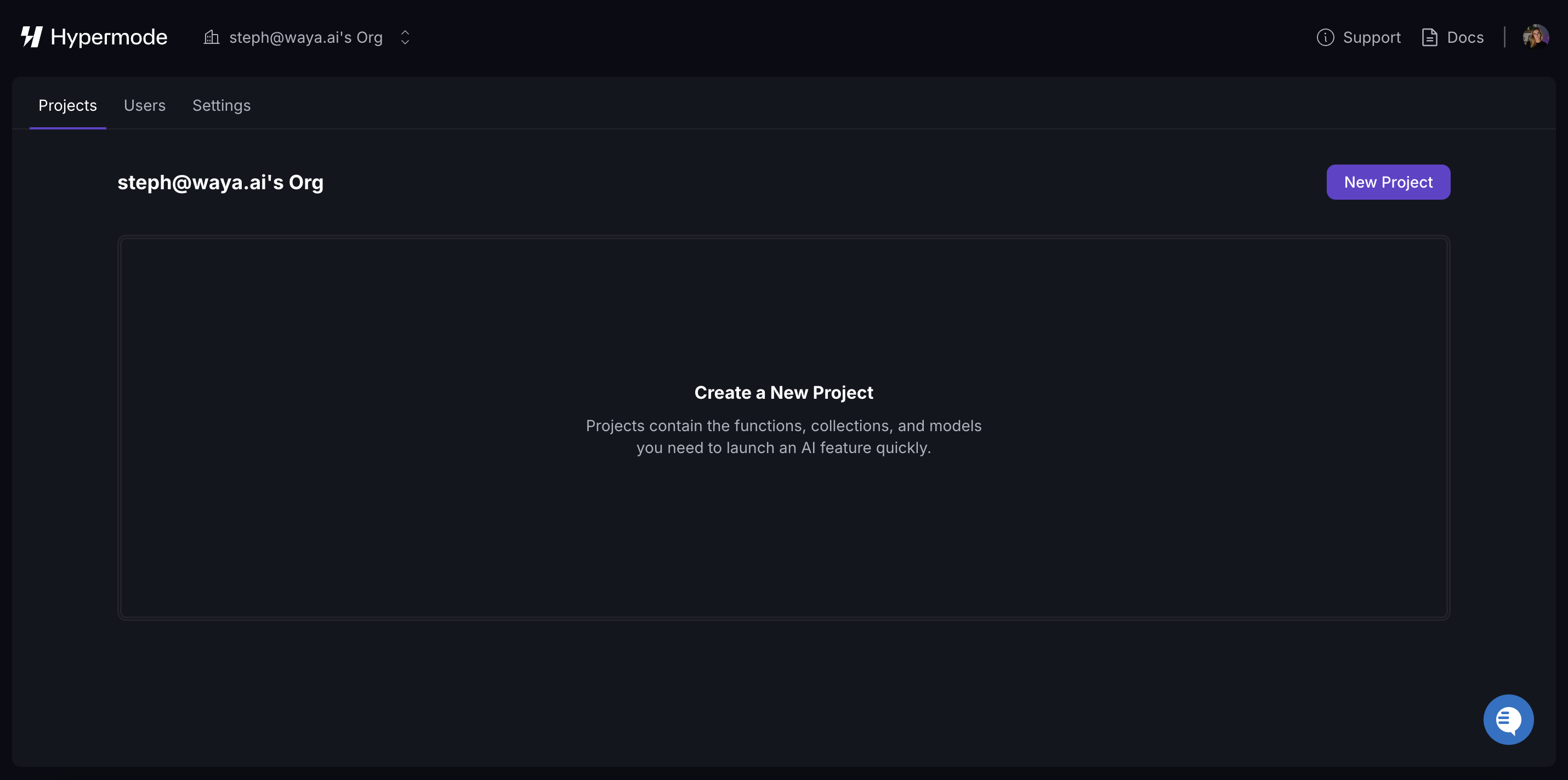Click the Support info icon

[1326, 37]
